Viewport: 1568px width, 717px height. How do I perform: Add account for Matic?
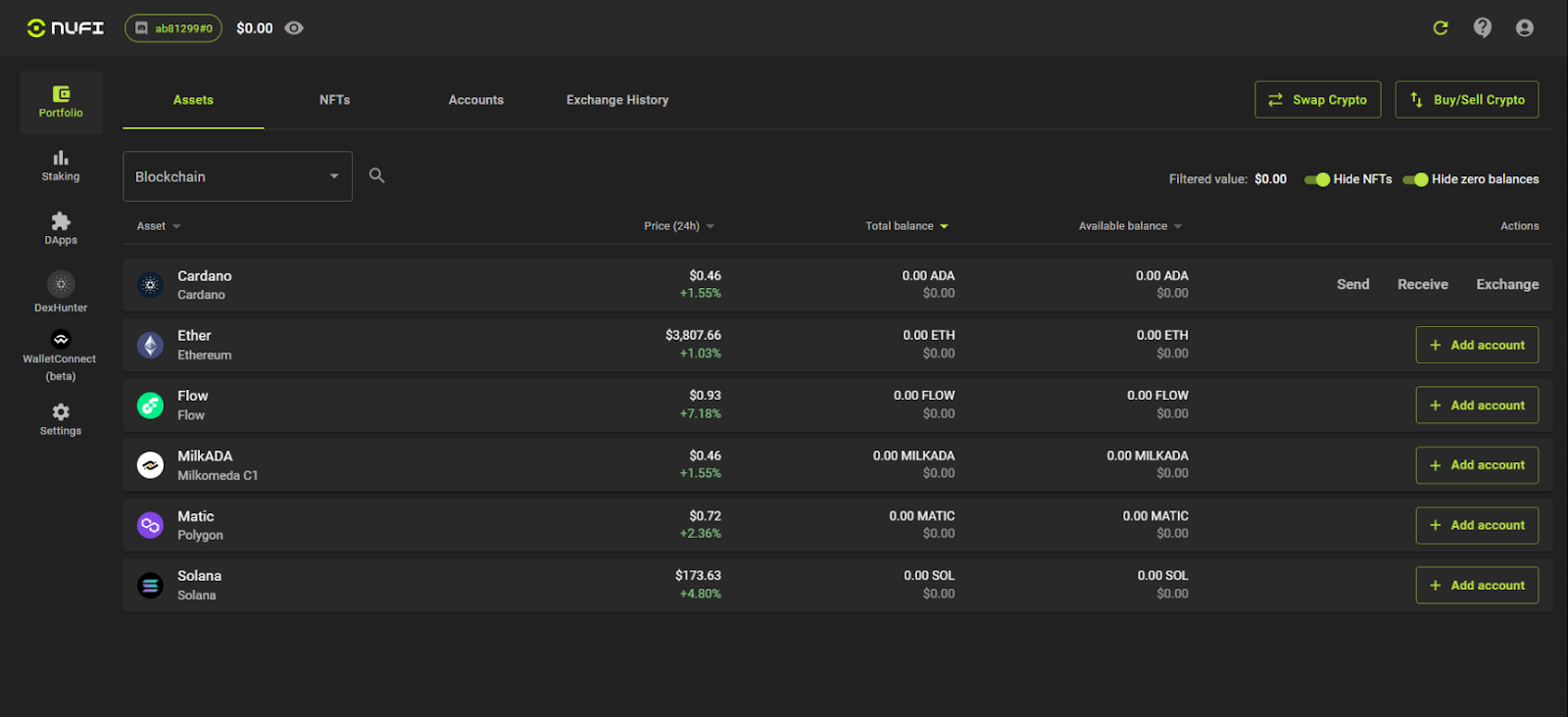point(1477,525)
